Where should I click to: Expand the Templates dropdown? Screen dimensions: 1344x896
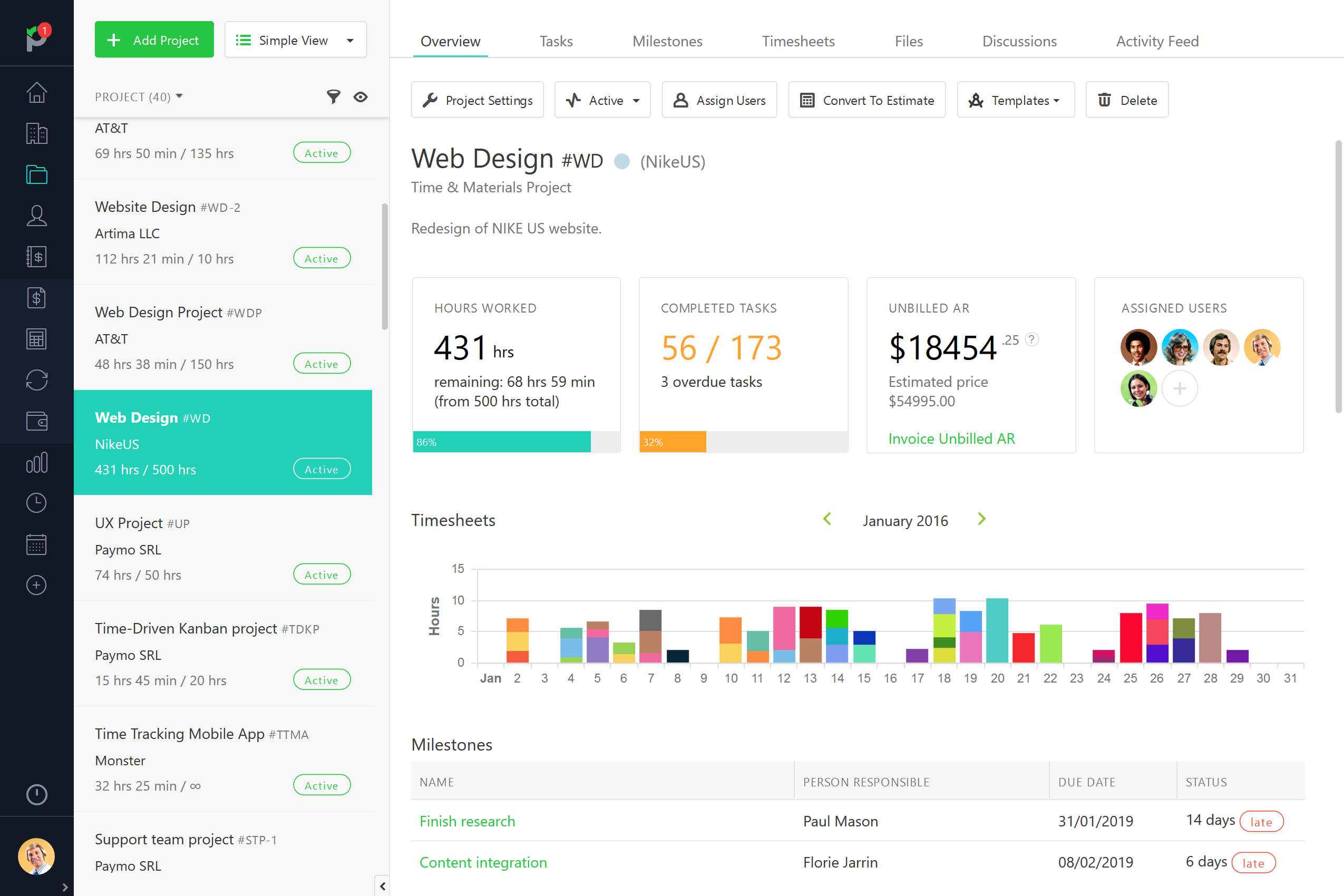pos(1016,100)
